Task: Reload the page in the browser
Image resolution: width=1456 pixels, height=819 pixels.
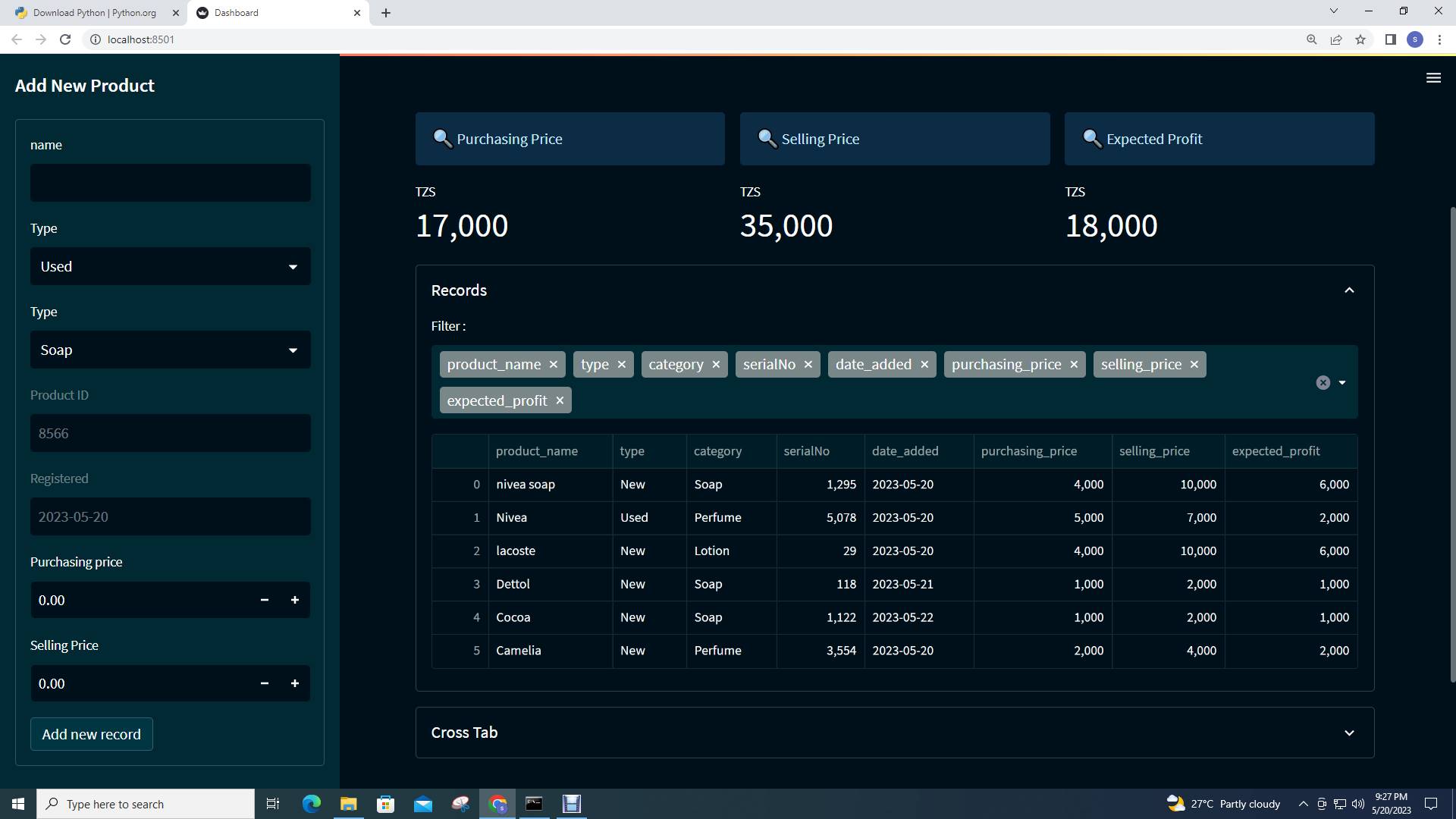Action: click(65, 39)
